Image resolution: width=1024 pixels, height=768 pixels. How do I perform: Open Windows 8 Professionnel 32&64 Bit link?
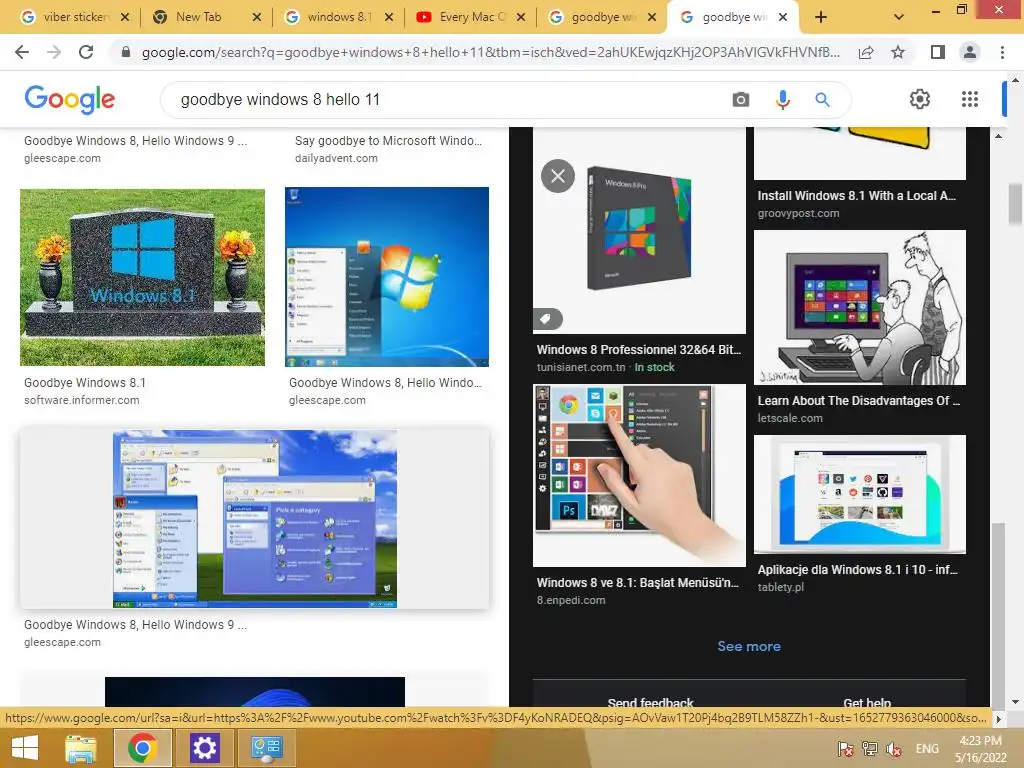(639, 349)
